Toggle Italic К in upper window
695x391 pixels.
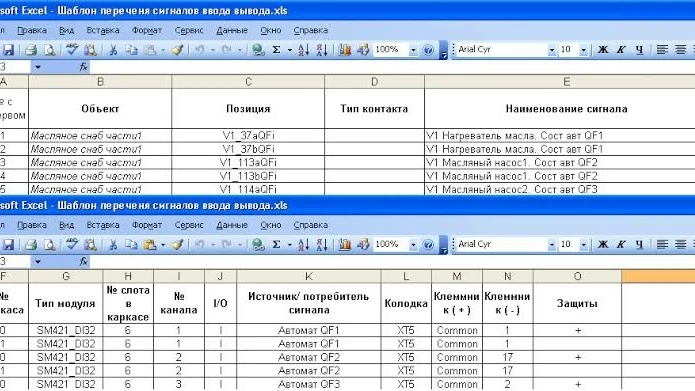tap(621, 50)
